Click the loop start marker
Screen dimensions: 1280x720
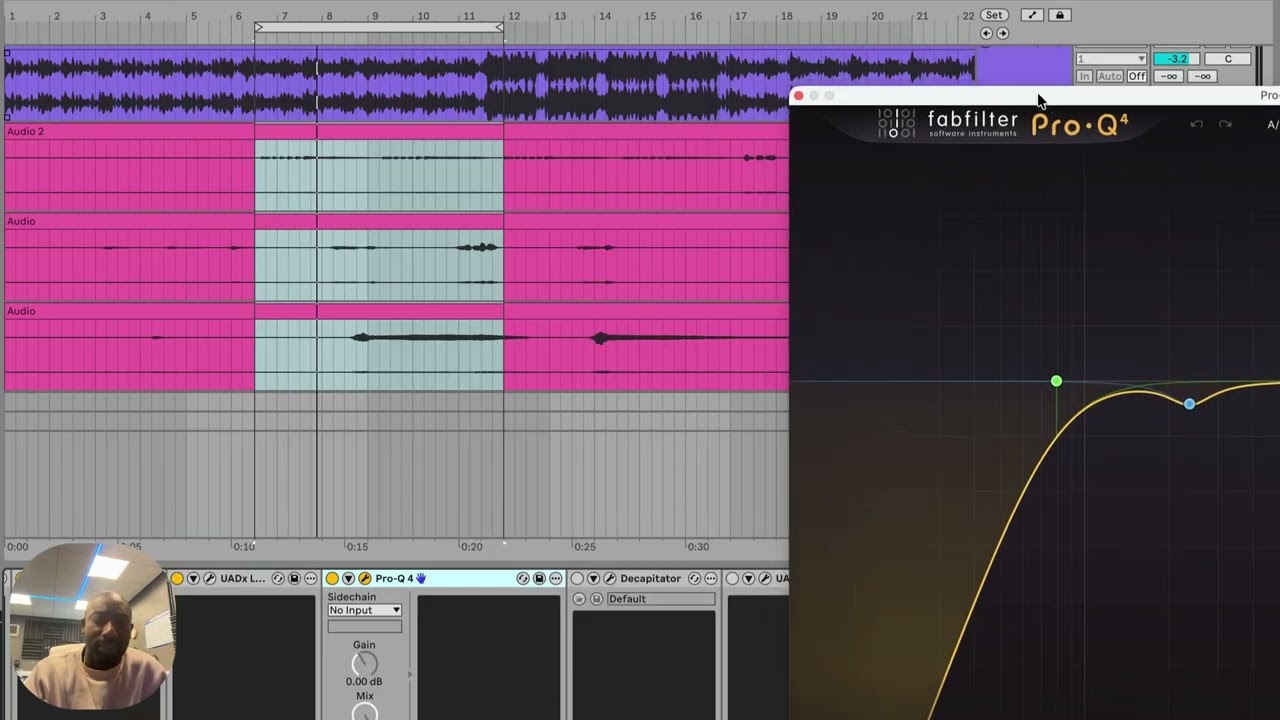click(x=259, y=27)
